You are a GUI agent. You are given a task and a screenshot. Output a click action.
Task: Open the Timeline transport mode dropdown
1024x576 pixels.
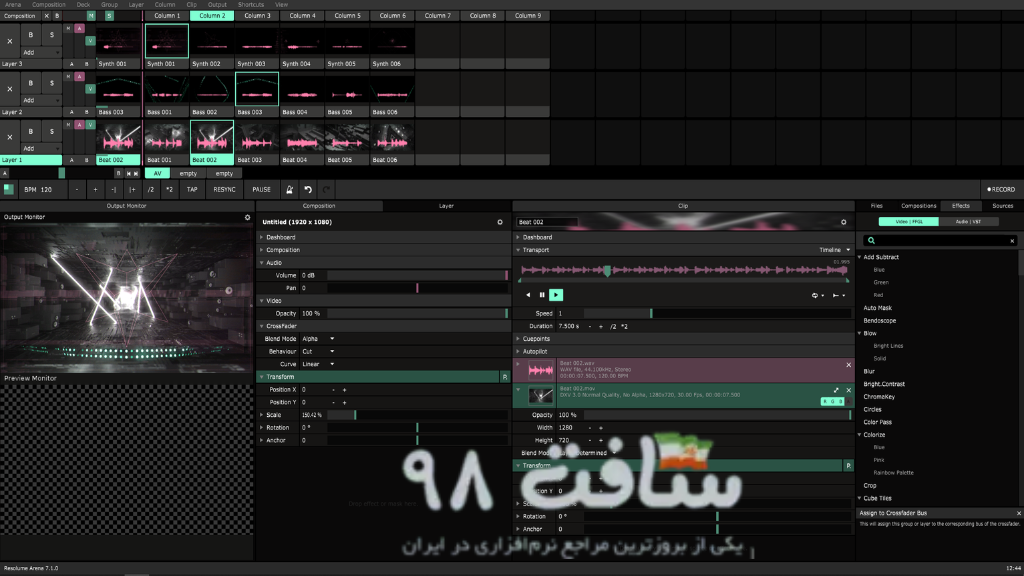(835, 250)
